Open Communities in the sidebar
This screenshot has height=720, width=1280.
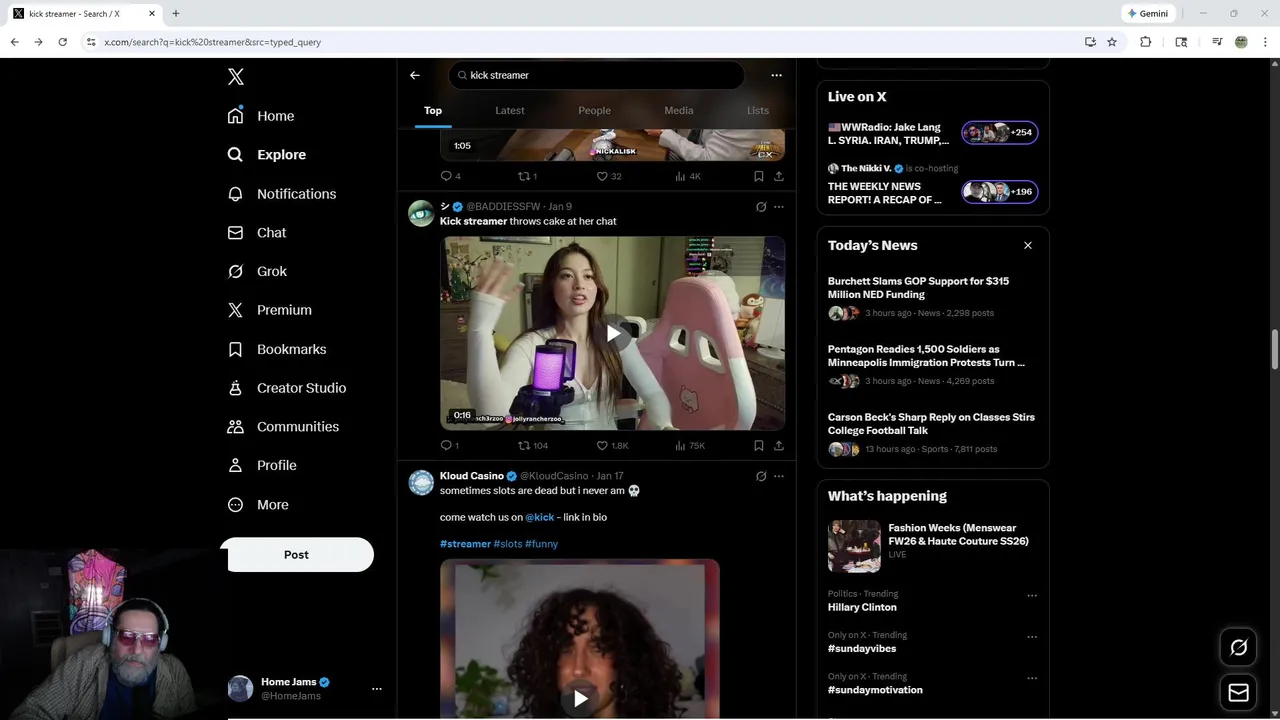pyautogui.click(x=283, y=426)
